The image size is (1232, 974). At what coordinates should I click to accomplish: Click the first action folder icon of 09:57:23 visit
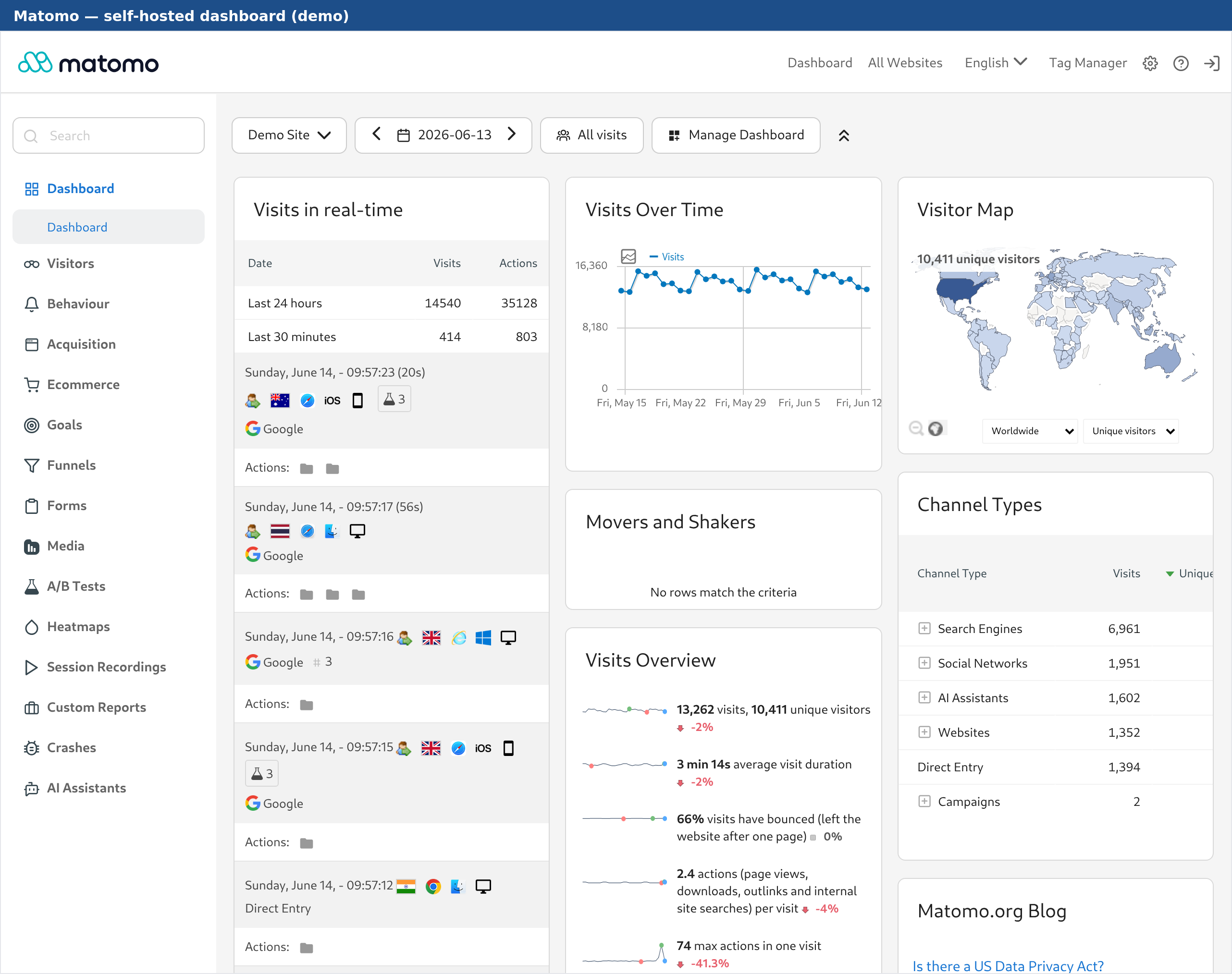click(306, 469)
